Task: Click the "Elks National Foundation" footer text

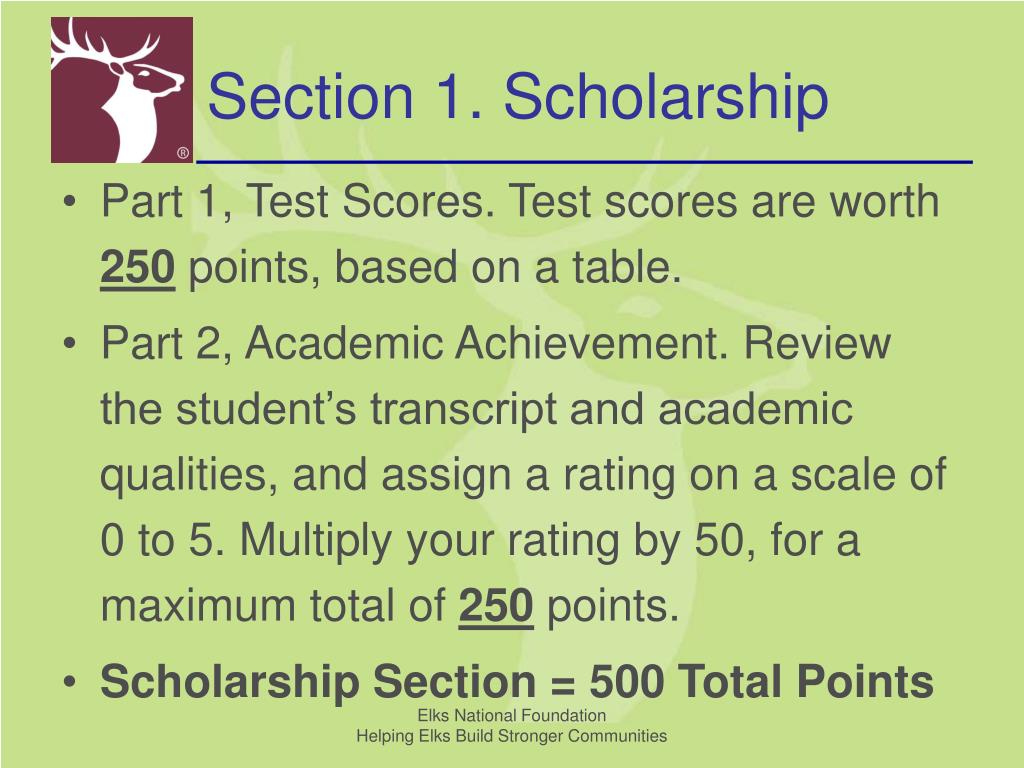Action: tap(511, 715)
